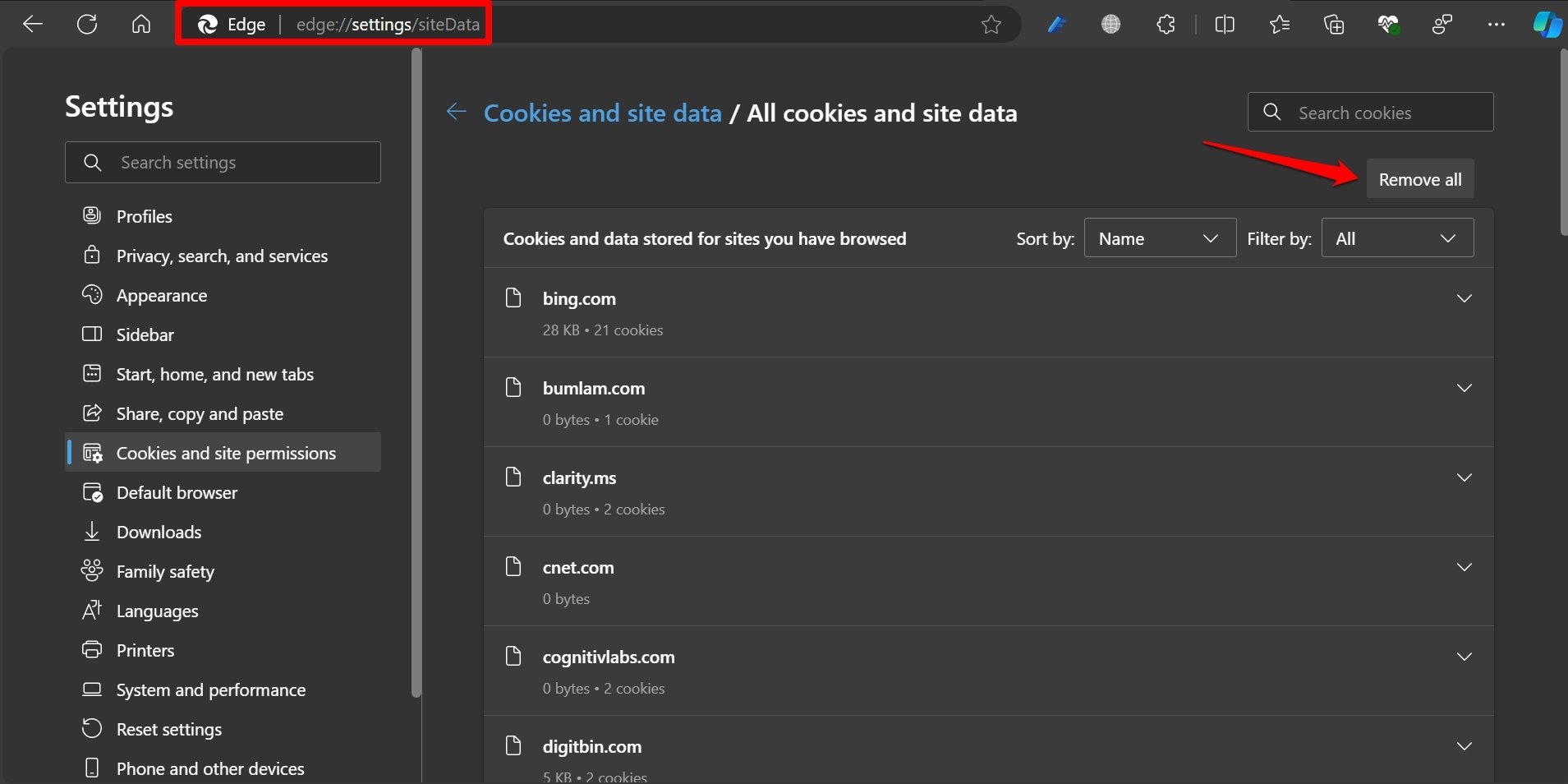Image resolution: width=1568 pixels, height=784 pixels.
Task: Open the Settings and more menu
Action: click(x=1497, y=25)
